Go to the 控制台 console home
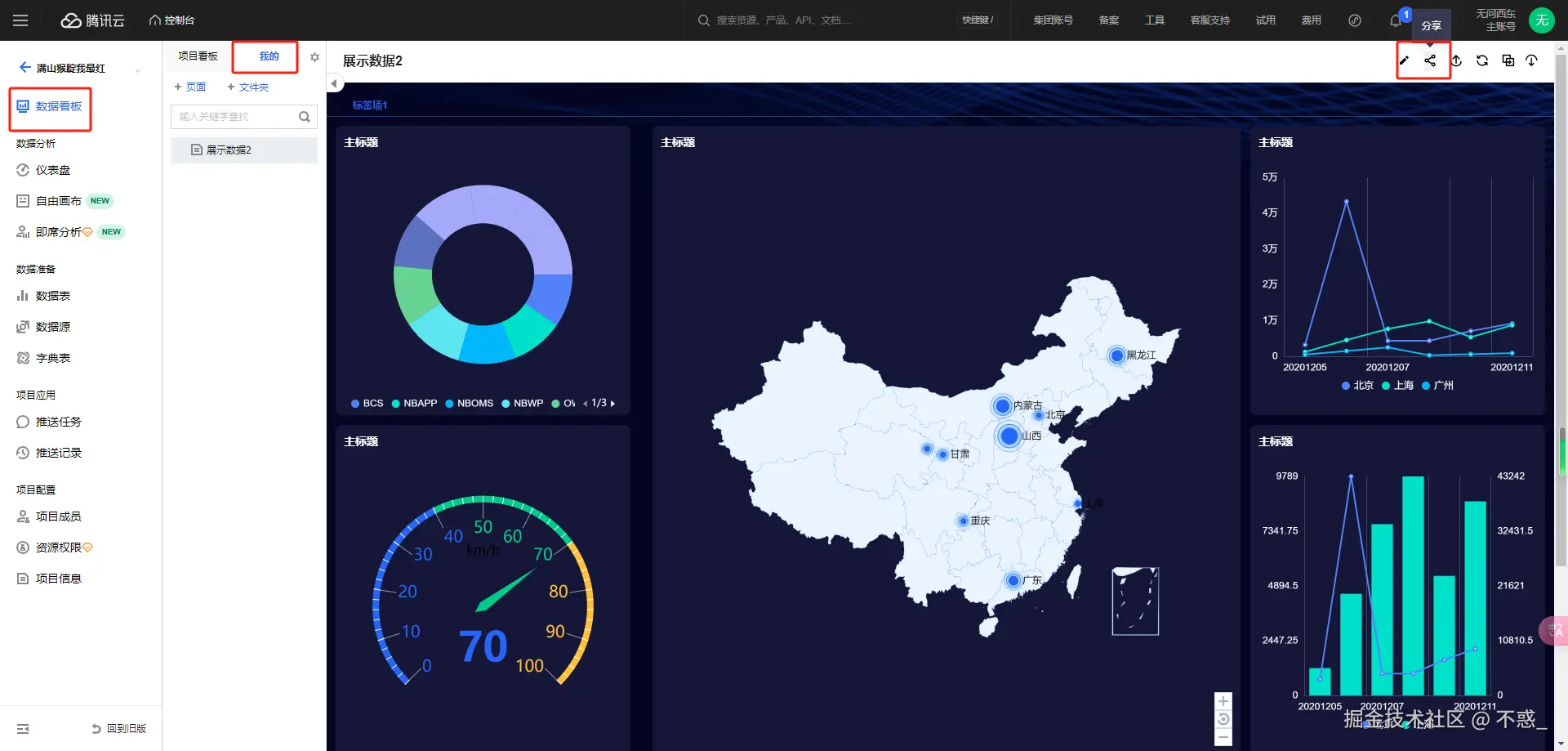The height and width of the screenshot is (751, 1568). pyautogui.click(x=172, y=20)
